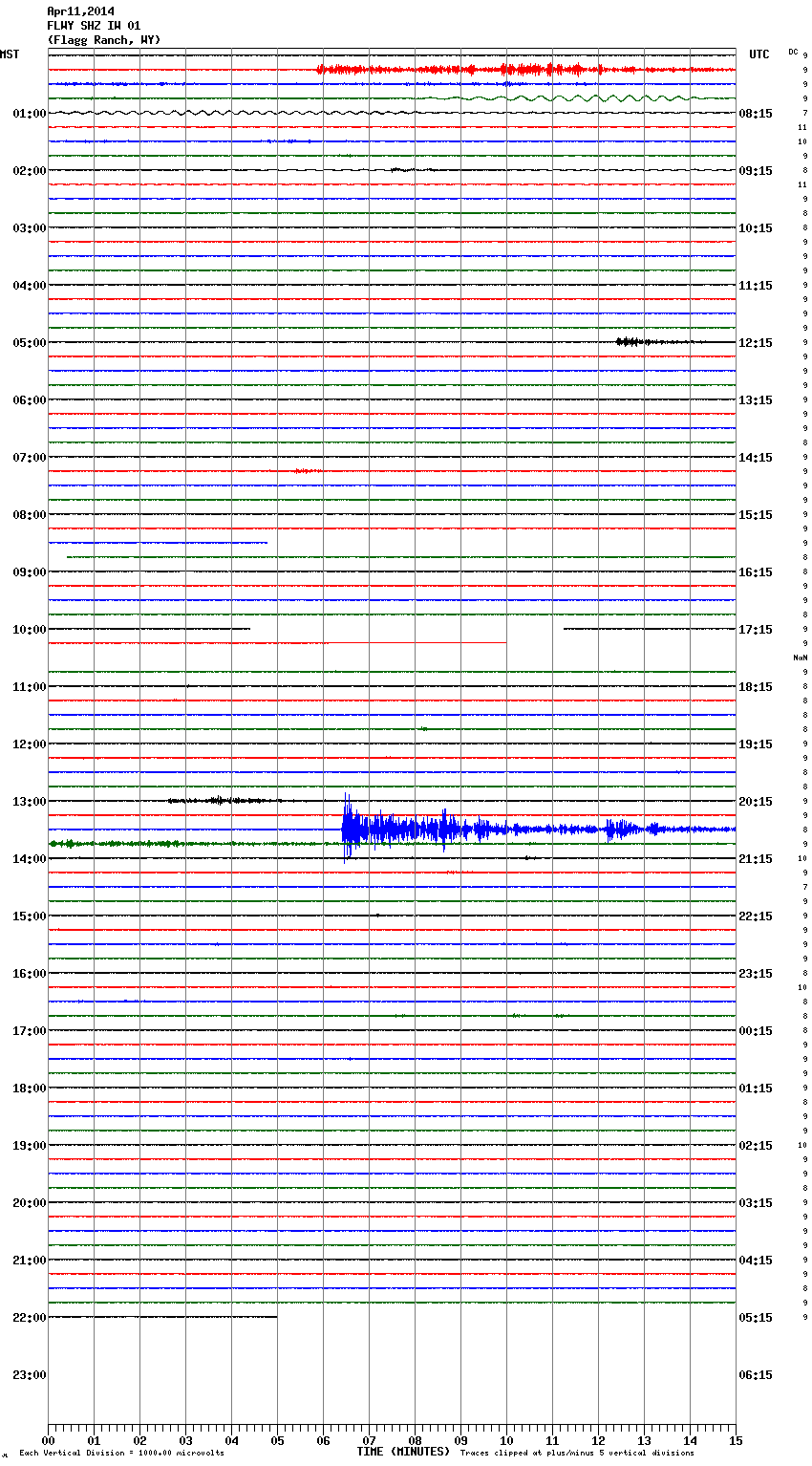Select the 16:00 MST time label

click(30, 974)
